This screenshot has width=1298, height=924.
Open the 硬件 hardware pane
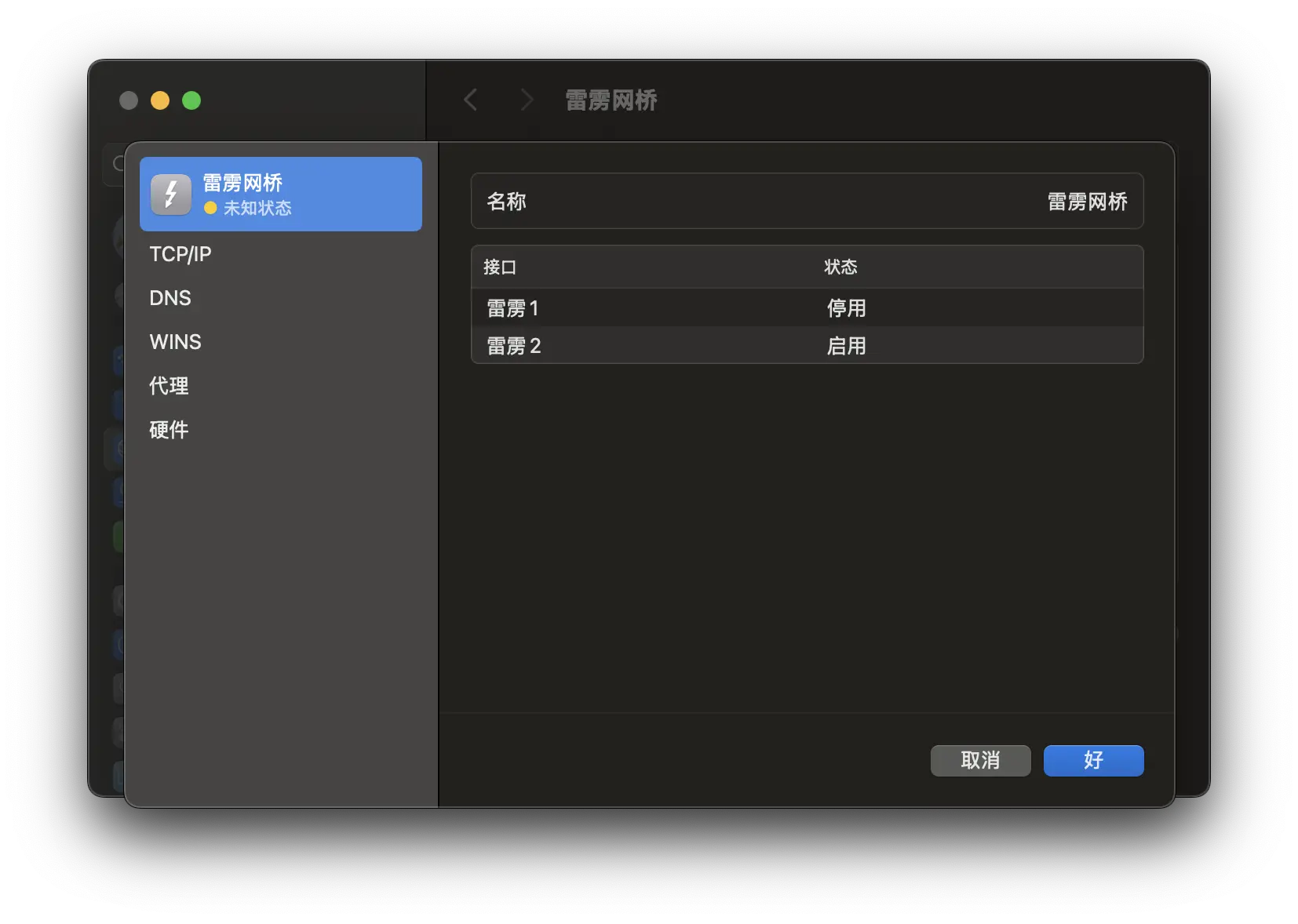pyautogui.click(x=168, y=430)
